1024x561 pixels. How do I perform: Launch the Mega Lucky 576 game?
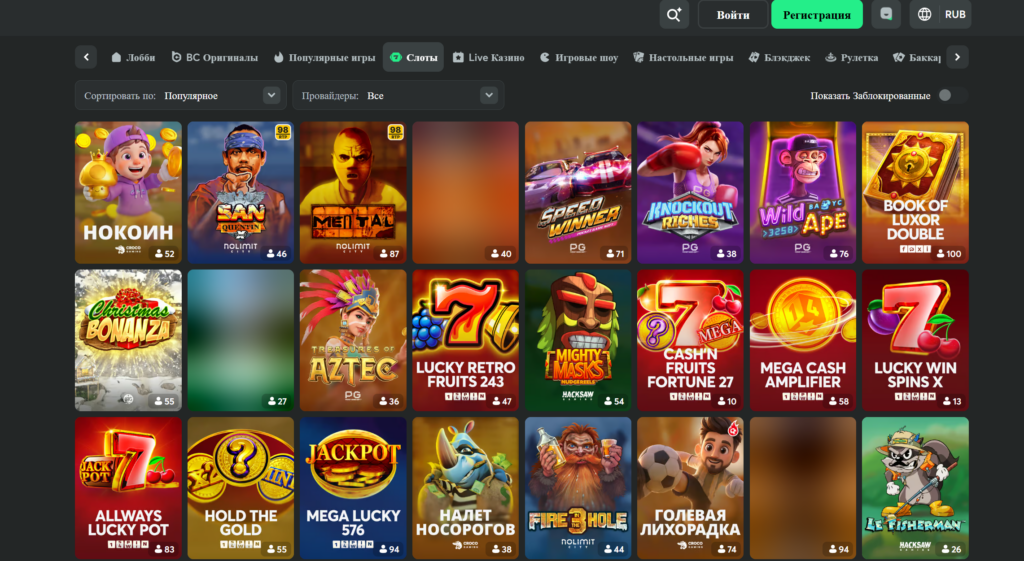[x=353, y=488]
